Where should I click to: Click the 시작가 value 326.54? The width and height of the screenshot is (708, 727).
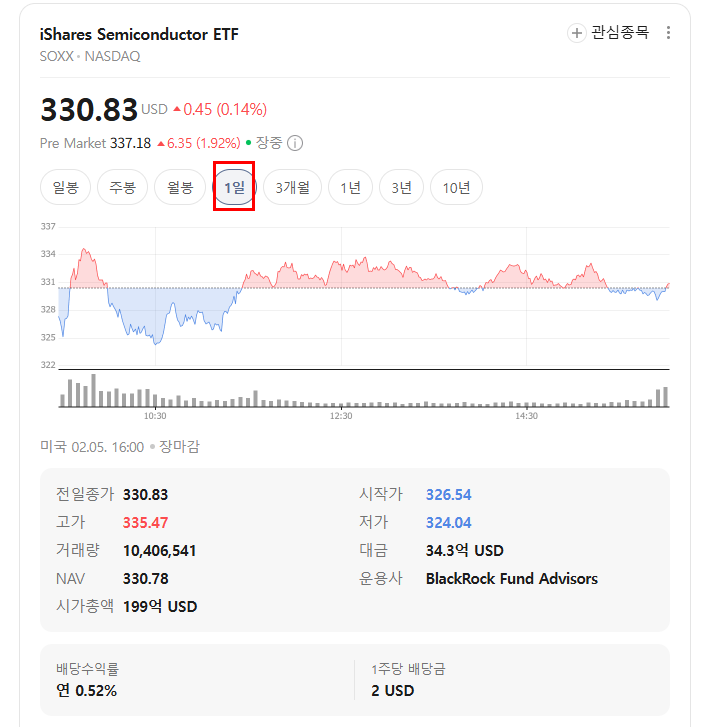coord(448,495)
